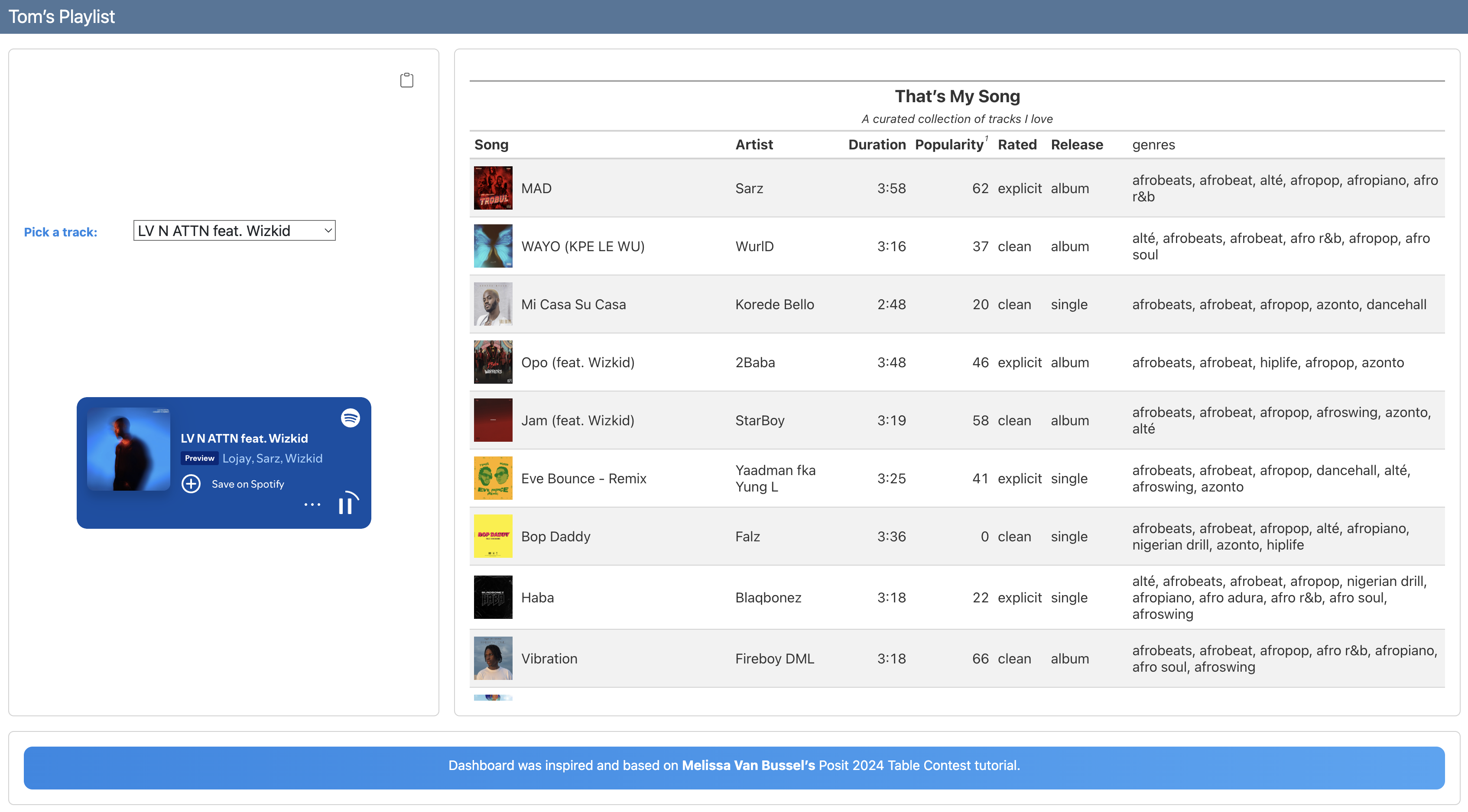Click Save on Spotify text

[x=248, y=484]
